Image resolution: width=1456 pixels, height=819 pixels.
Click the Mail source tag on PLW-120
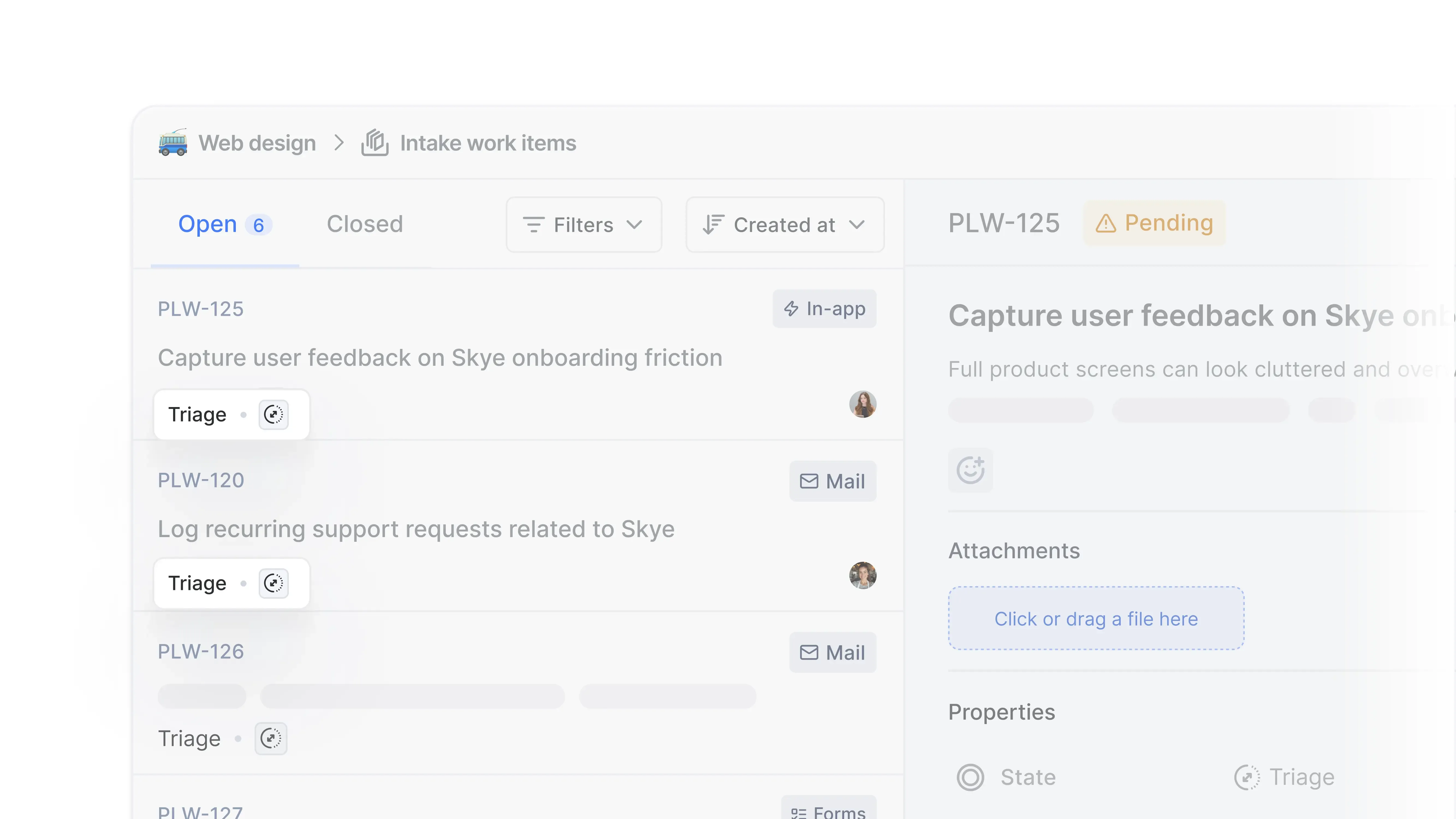832,481
